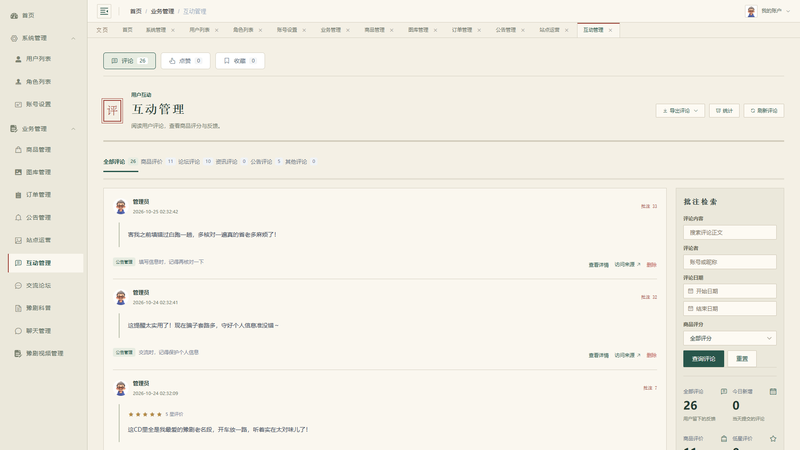The width and height of the screenshot is (800, 450).
Task: Click the 公告管理 tag on first comment
Action: tap(124, 262)
